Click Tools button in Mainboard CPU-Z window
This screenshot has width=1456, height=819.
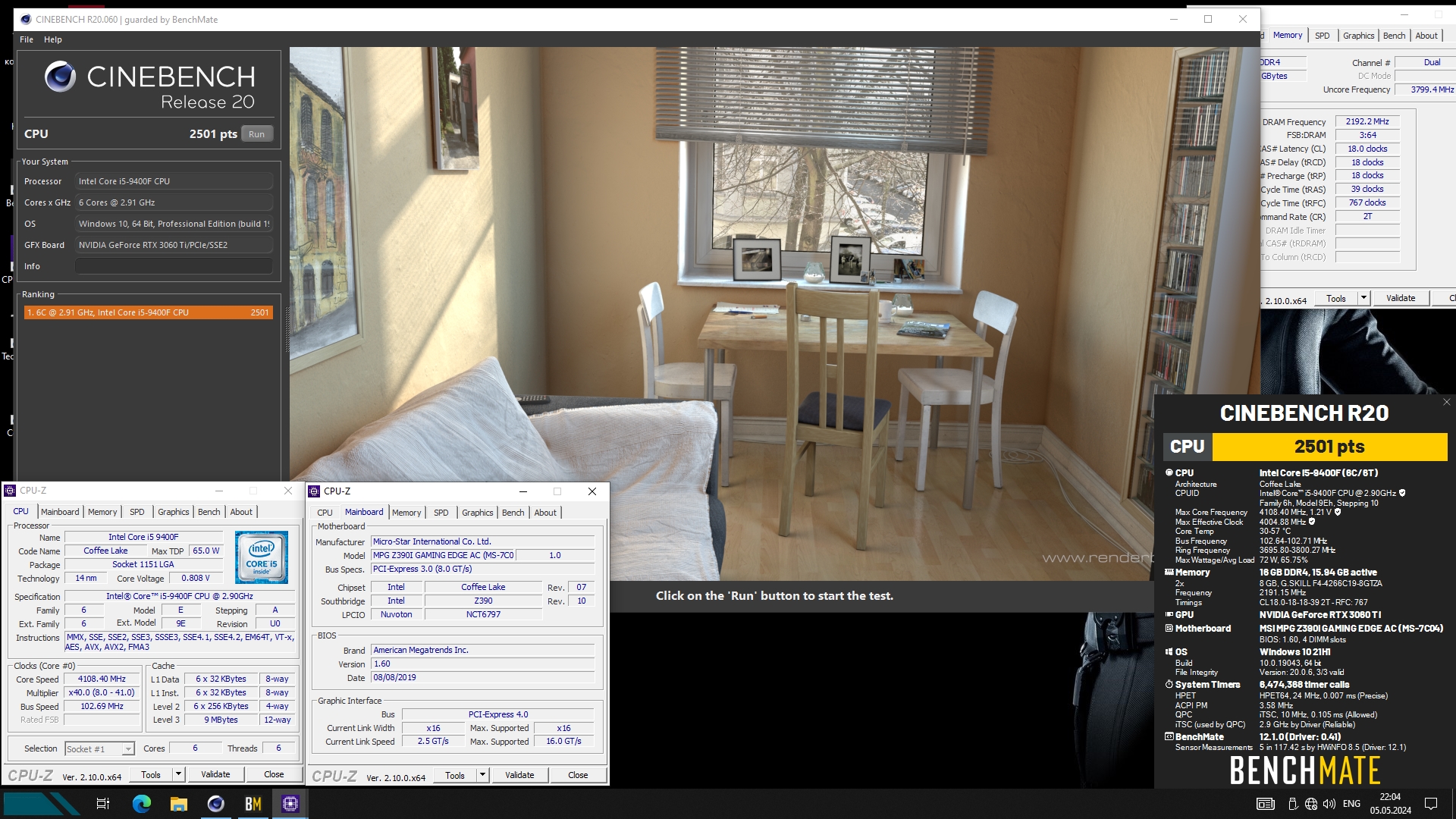pyautogui.click(x=455, y=775)
